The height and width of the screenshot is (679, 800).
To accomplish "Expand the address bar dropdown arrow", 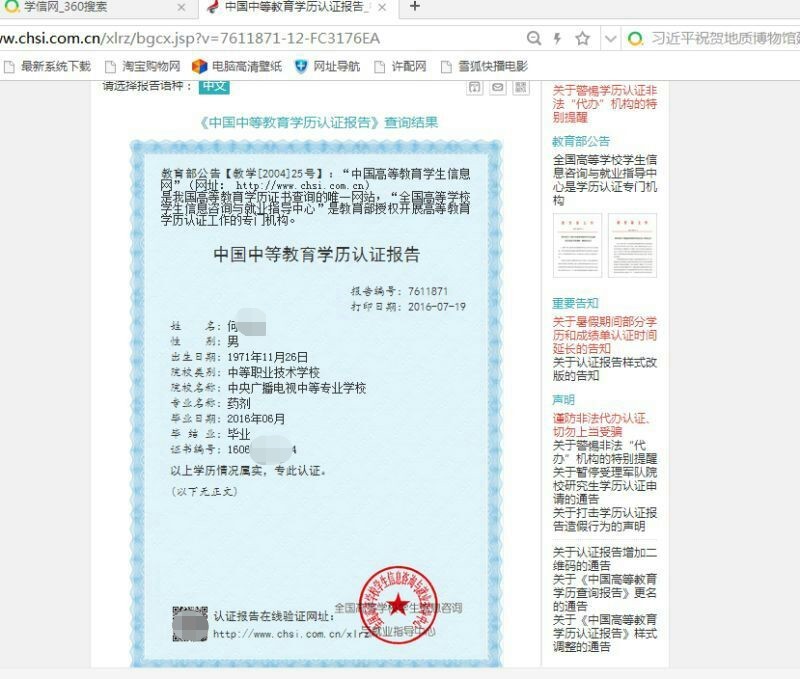I will pos(610,39).
